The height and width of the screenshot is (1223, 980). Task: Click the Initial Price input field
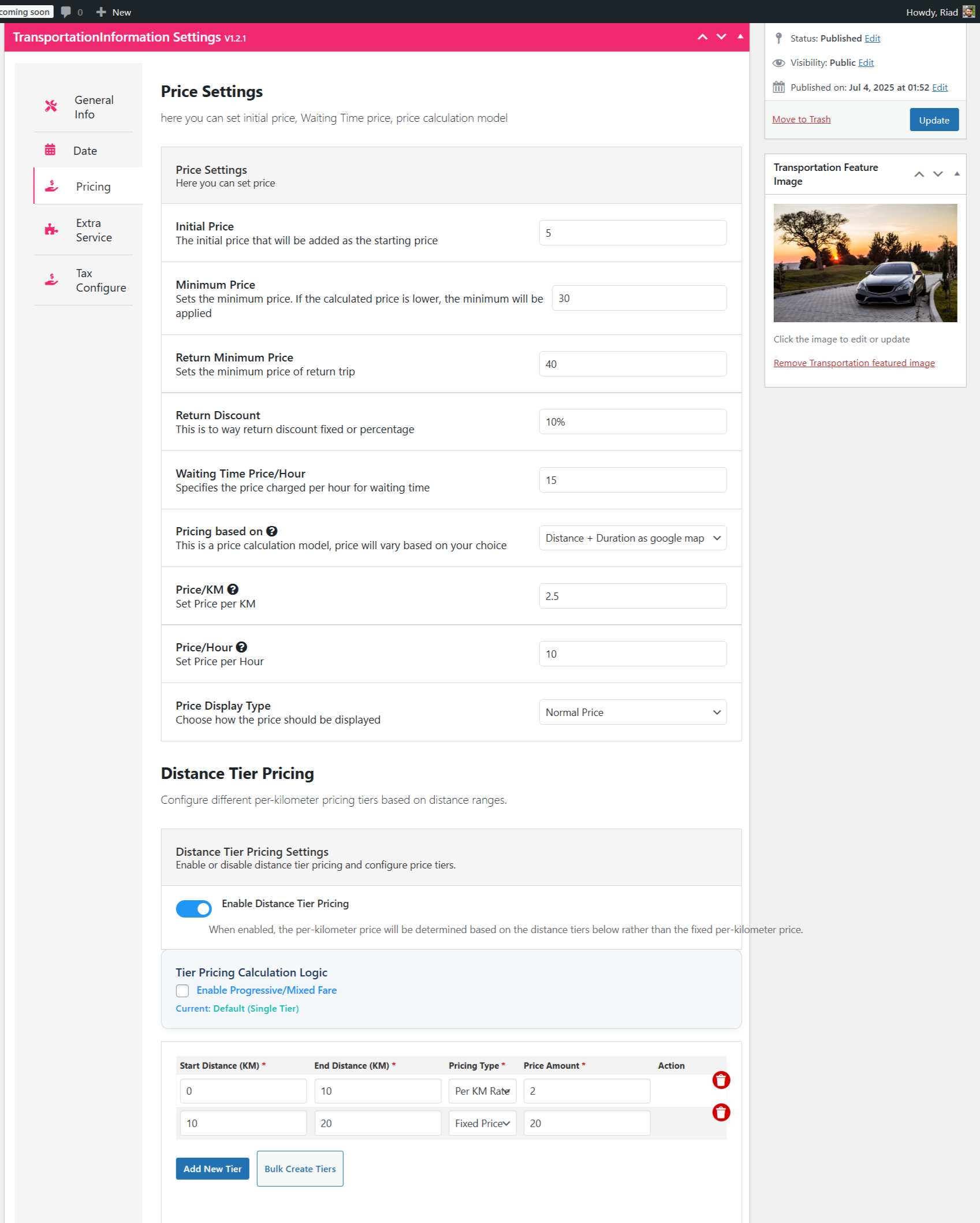click(632, 233)
